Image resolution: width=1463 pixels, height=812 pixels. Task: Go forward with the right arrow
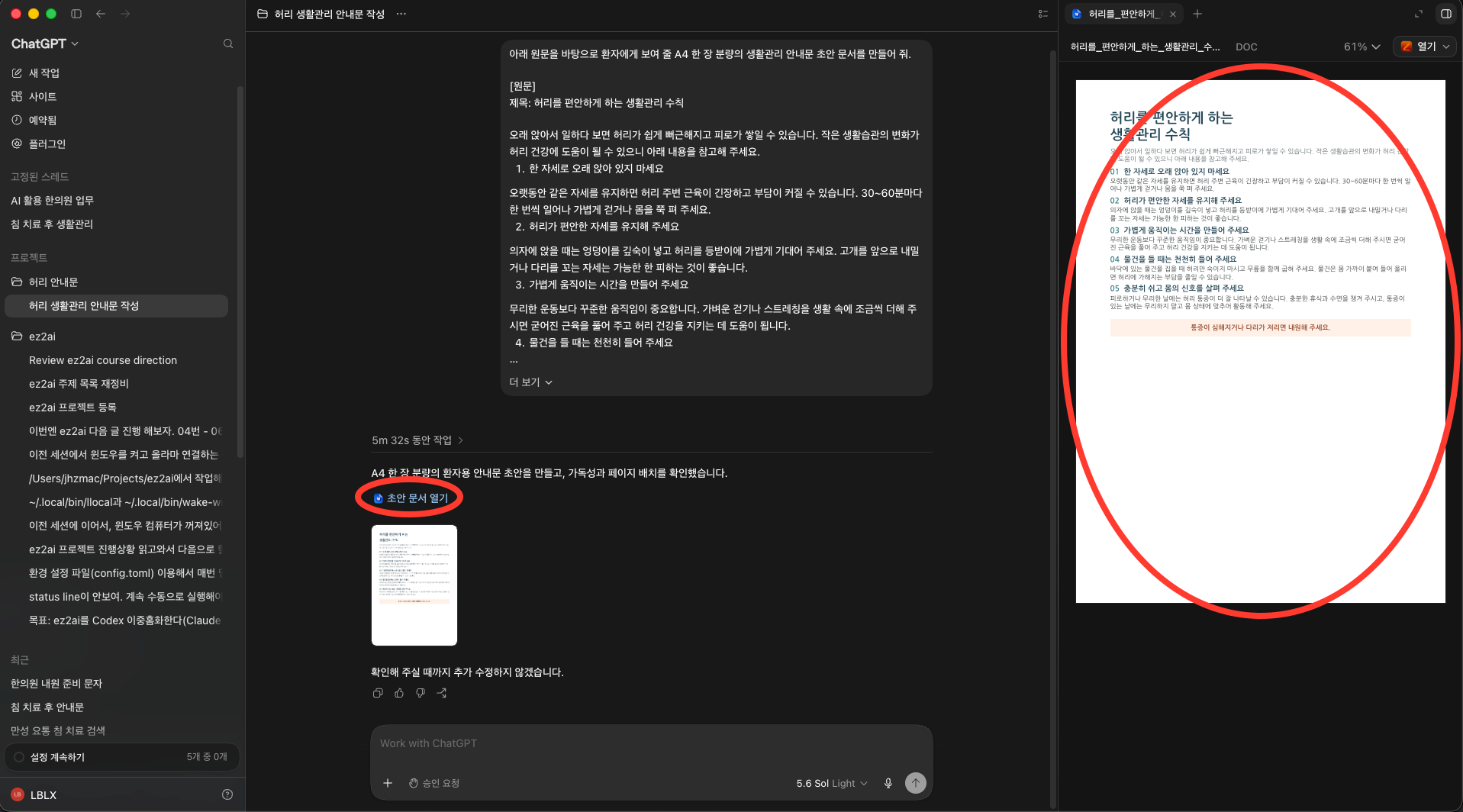[x=125, y=14]
